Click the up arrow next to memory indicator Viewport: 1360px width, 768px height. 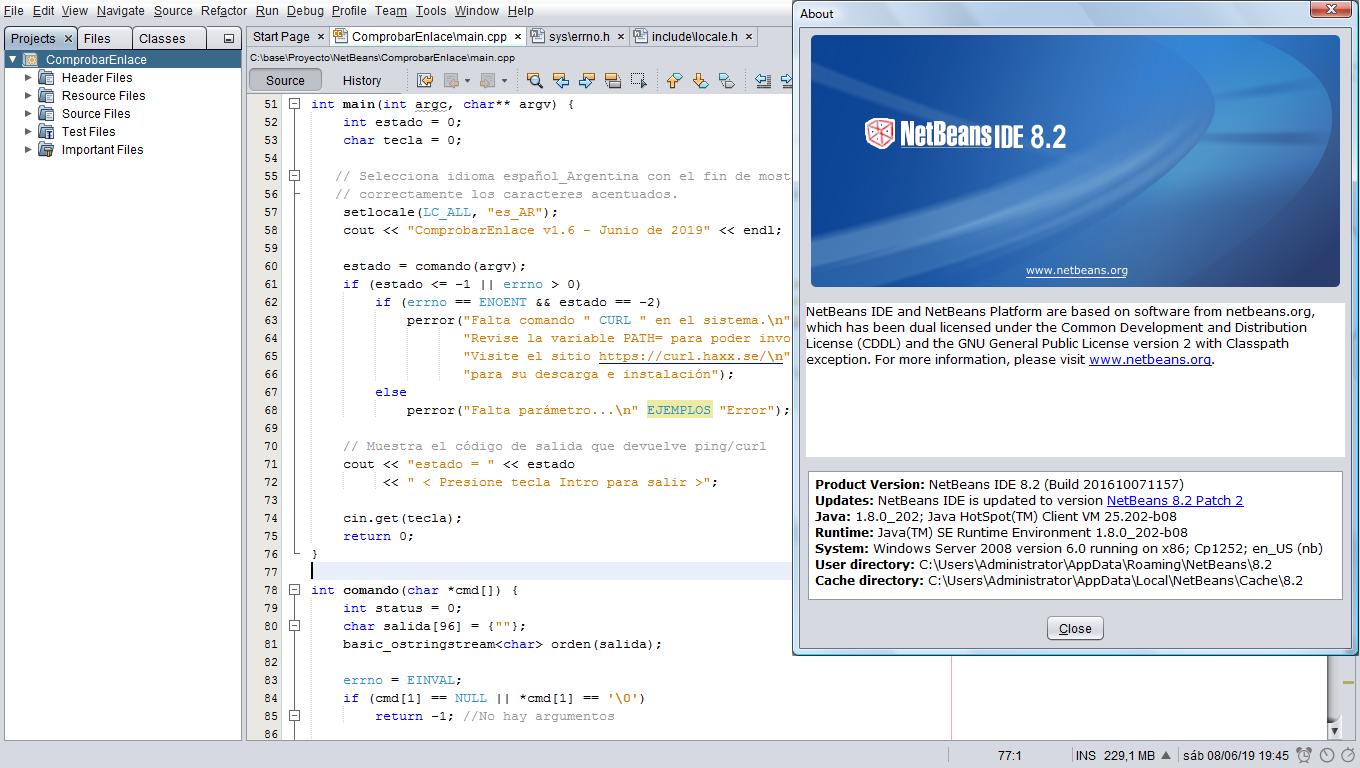[x=1168, y=756]
